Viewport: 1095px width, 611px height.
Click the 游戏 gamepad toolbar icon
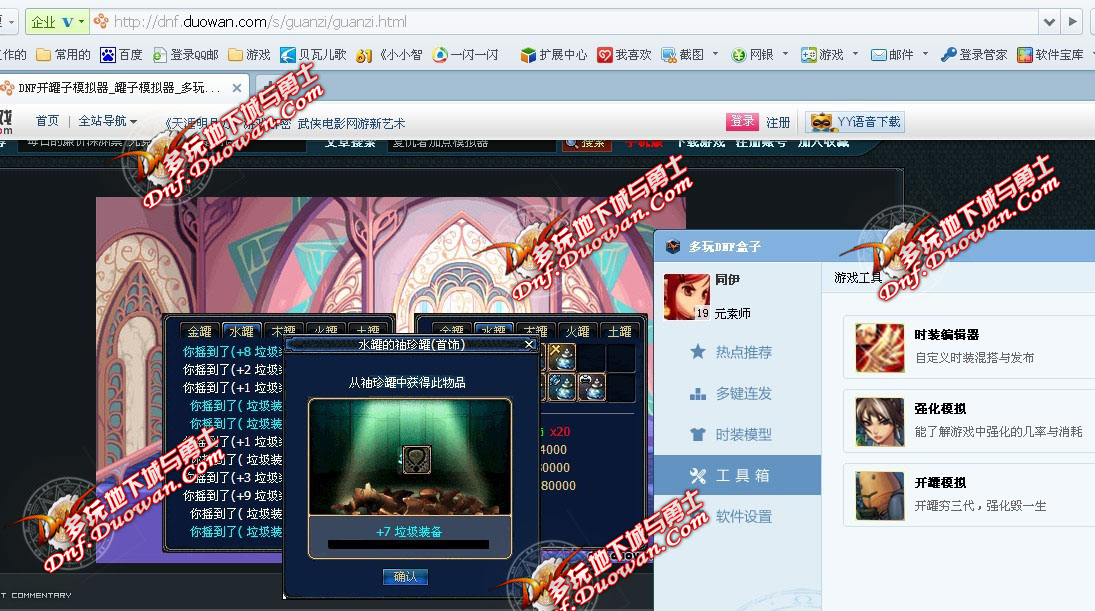[809, 54]
